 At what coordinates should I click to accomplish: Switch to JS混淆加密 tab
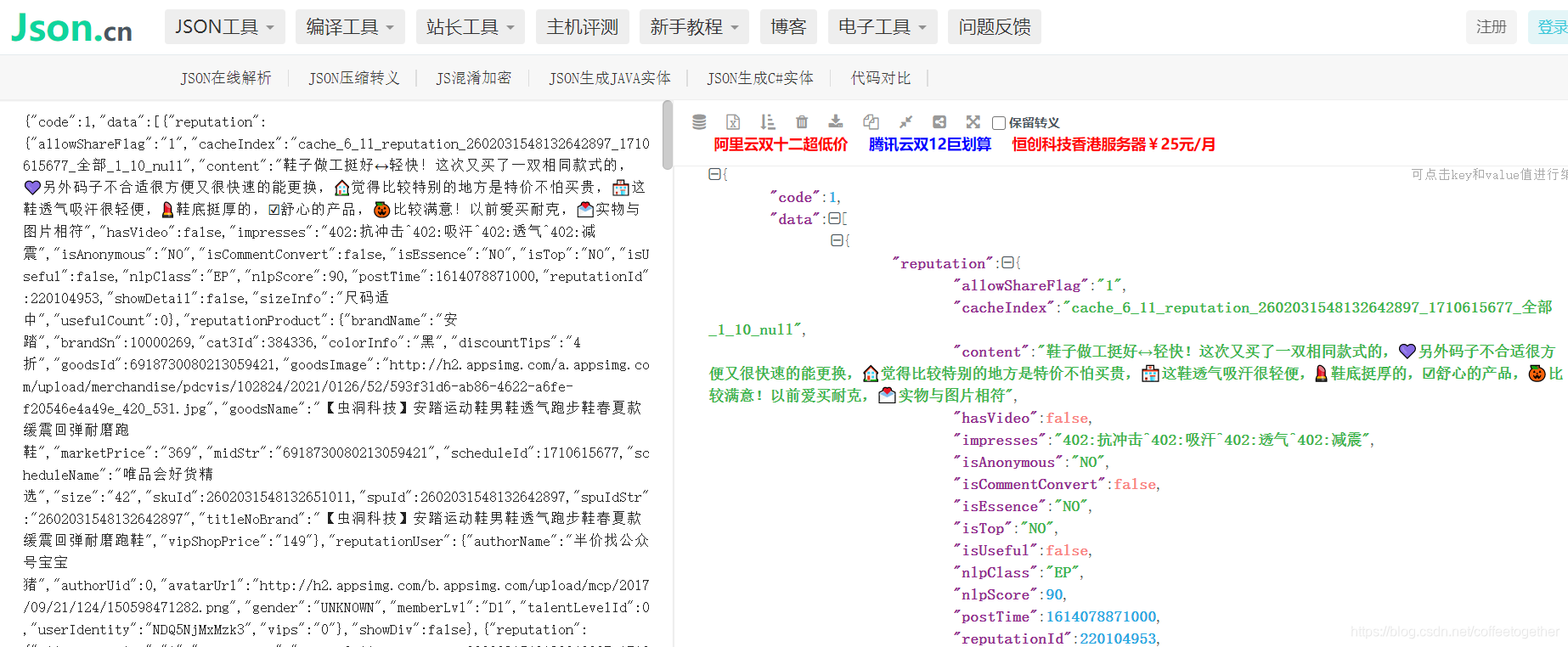tap(474, 78)
